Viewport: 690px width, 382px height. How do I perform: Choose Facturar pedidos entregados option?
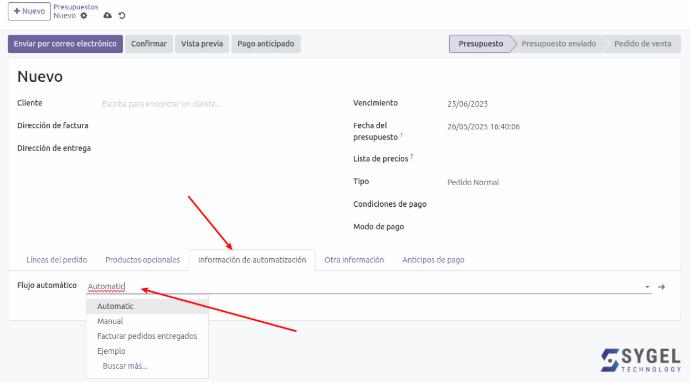(x=147, y=336)
